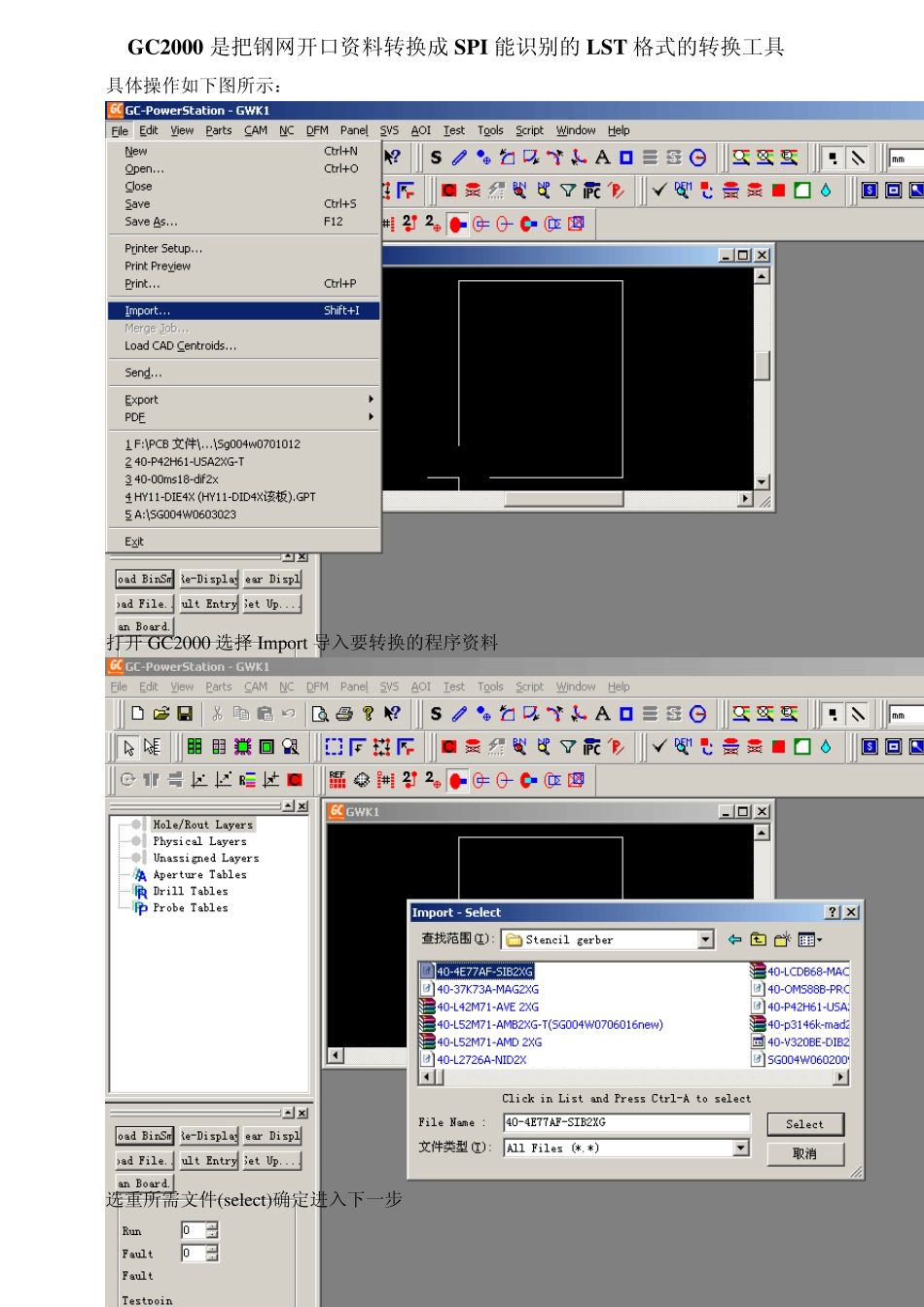
Task: Click the Run value stepper arrows
Action: 212,1230
